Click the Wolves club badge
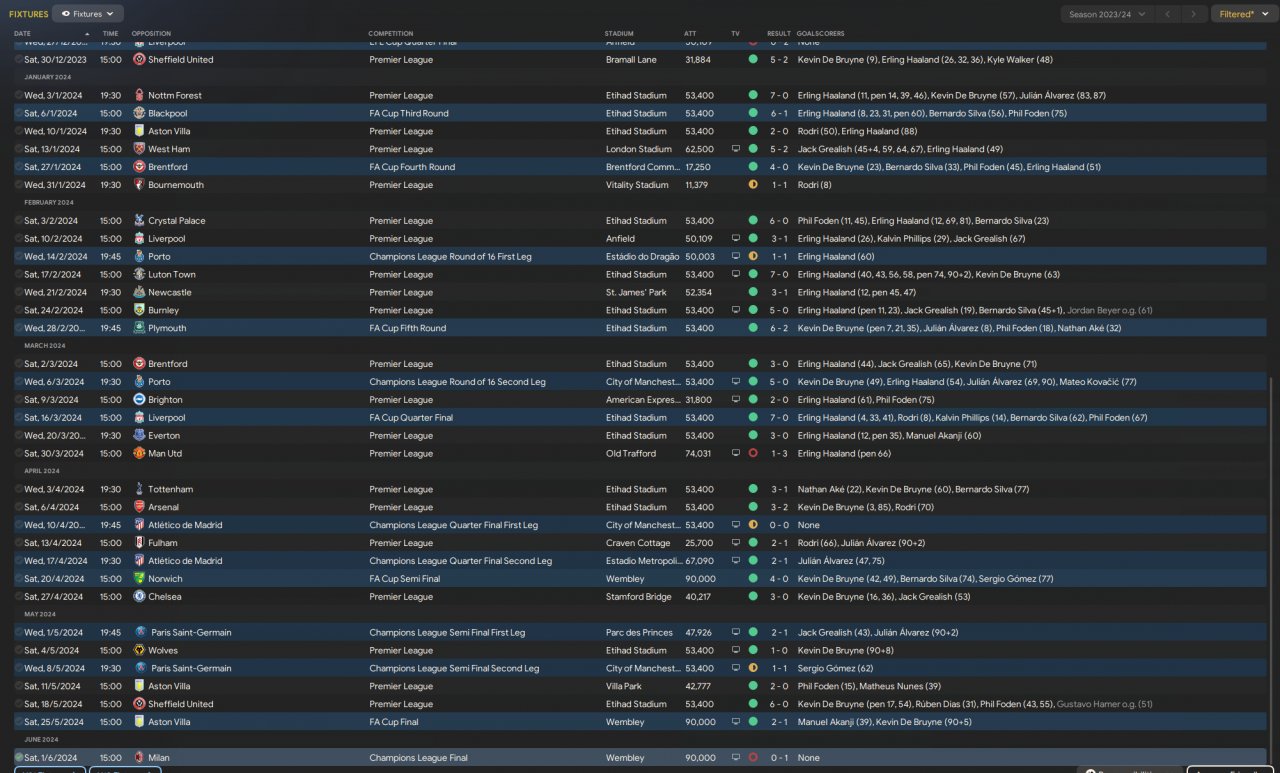This screenshot has height=773, width=1280. tap(139, 650)
